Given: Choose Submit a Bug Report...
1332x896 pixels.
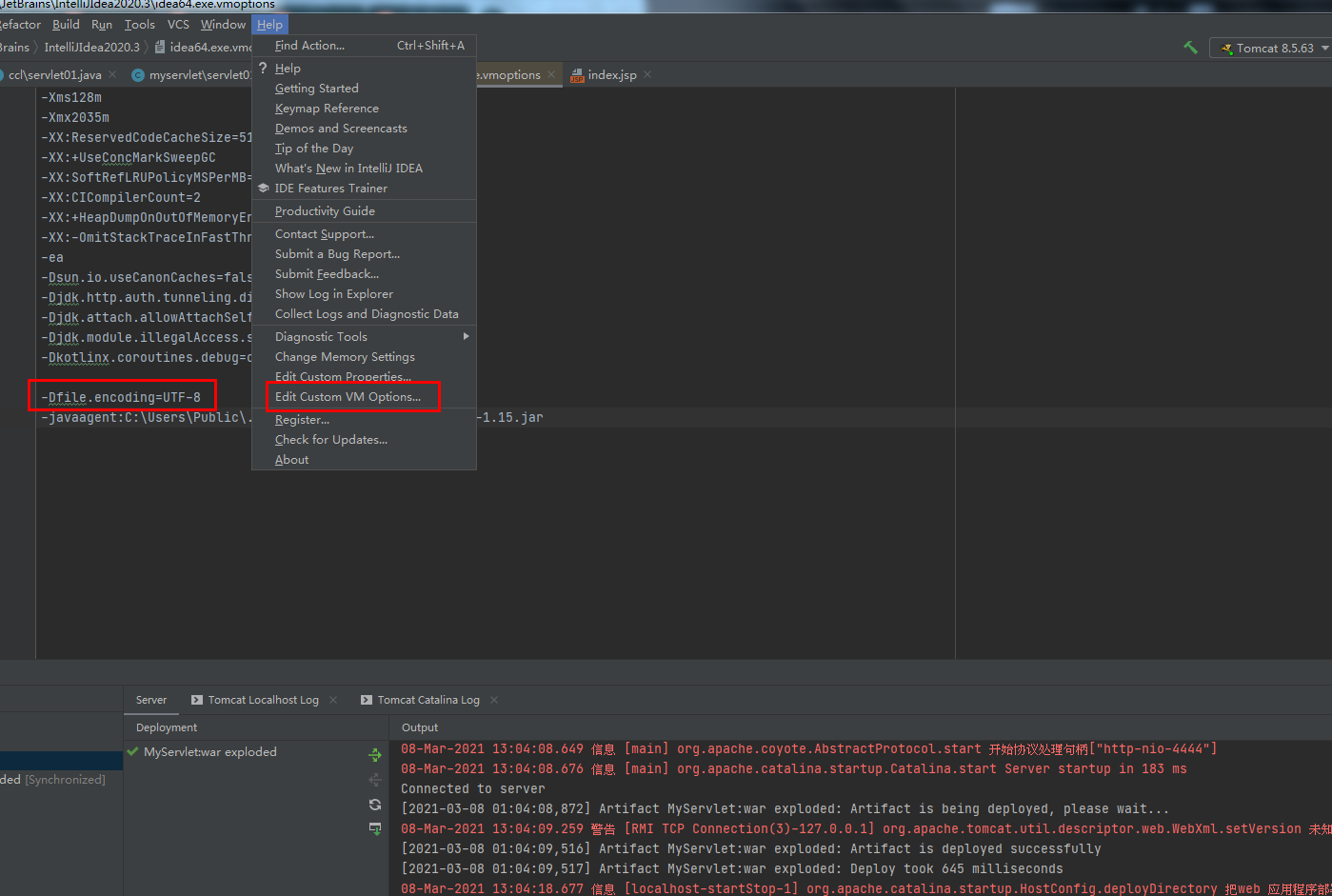Looking at the screenshot, I should coord(364,253).
